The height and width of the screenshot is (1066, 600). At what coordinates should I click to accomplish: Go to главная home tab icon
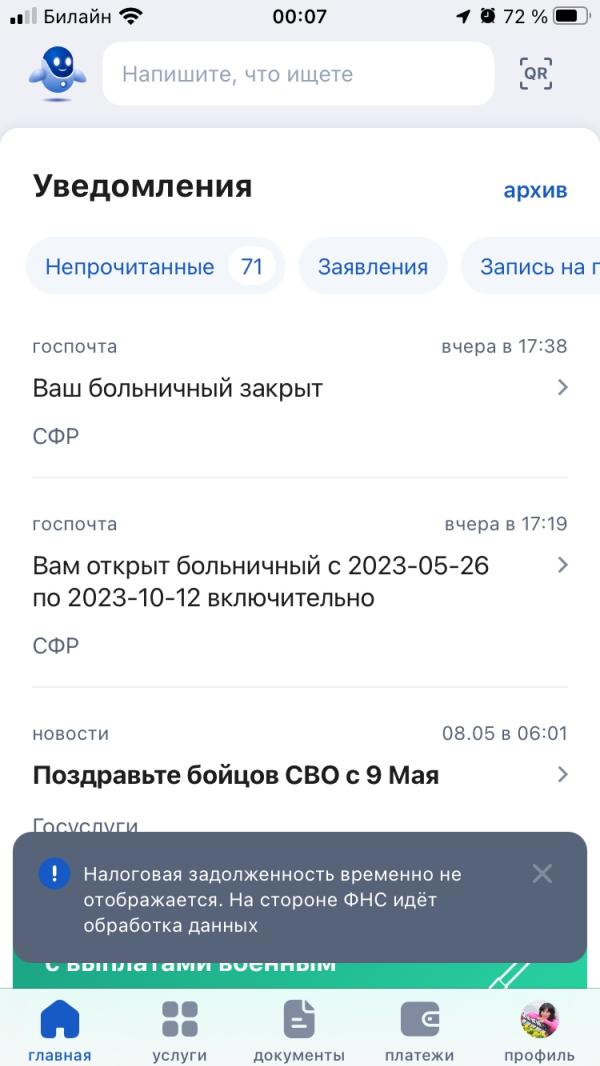[x=60, y=1020]
